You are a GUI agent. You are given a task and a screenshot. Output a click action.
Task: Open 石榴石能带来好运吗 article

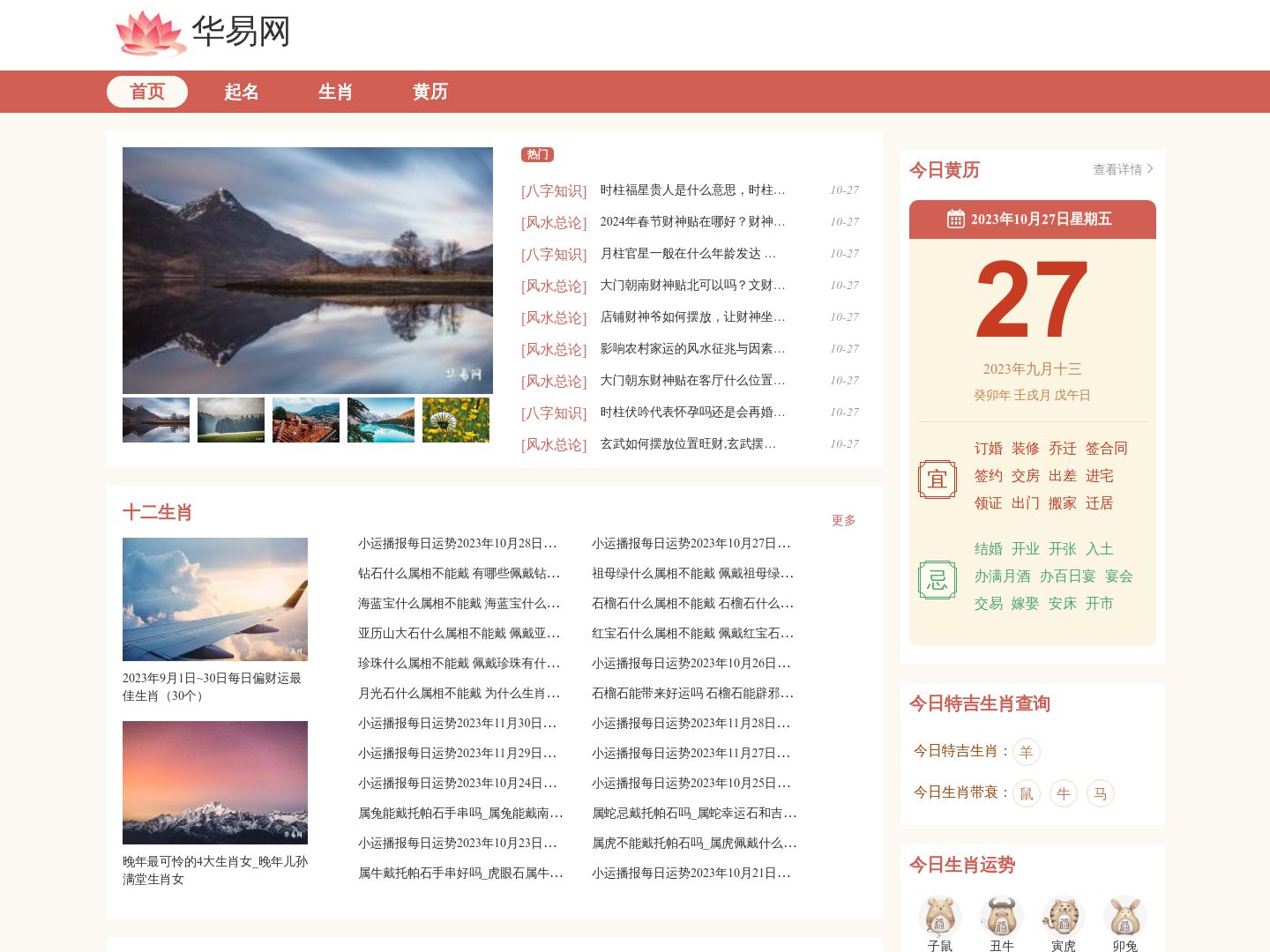pos(692,694)
